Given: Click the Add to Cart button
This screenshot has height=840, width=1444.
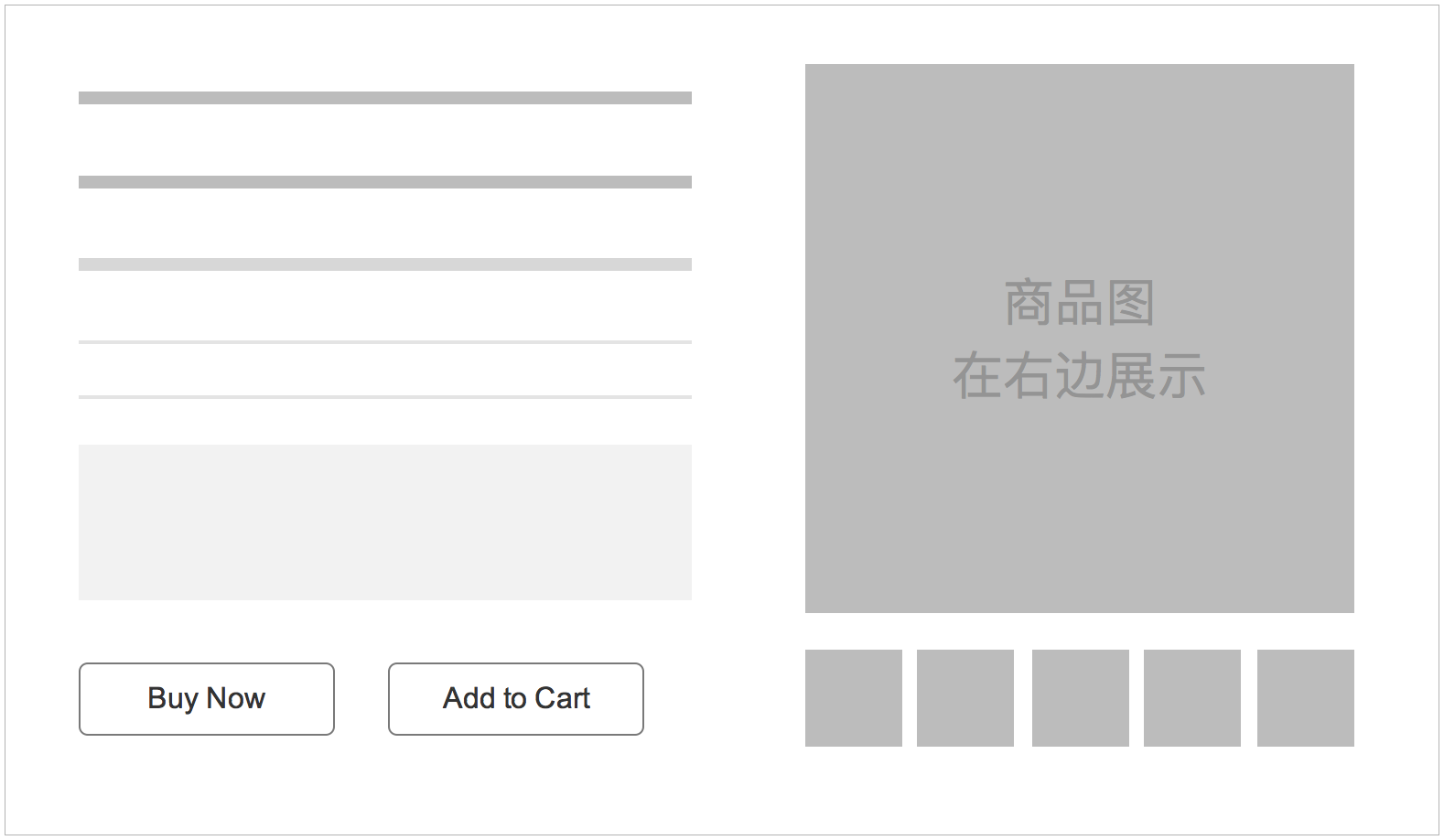Looking at the screenshot, I should [x=516, y=699].
